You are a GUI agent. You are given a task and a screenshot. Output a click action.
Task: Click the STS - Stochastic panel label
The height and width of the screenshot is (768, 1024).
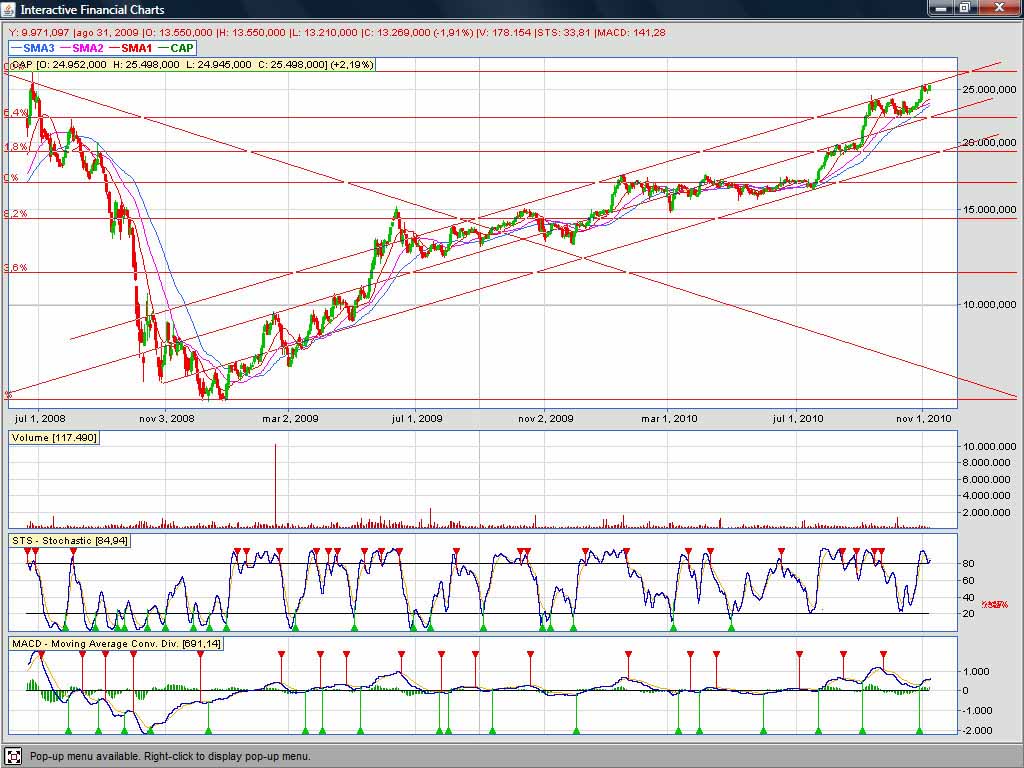coord(70,540)
